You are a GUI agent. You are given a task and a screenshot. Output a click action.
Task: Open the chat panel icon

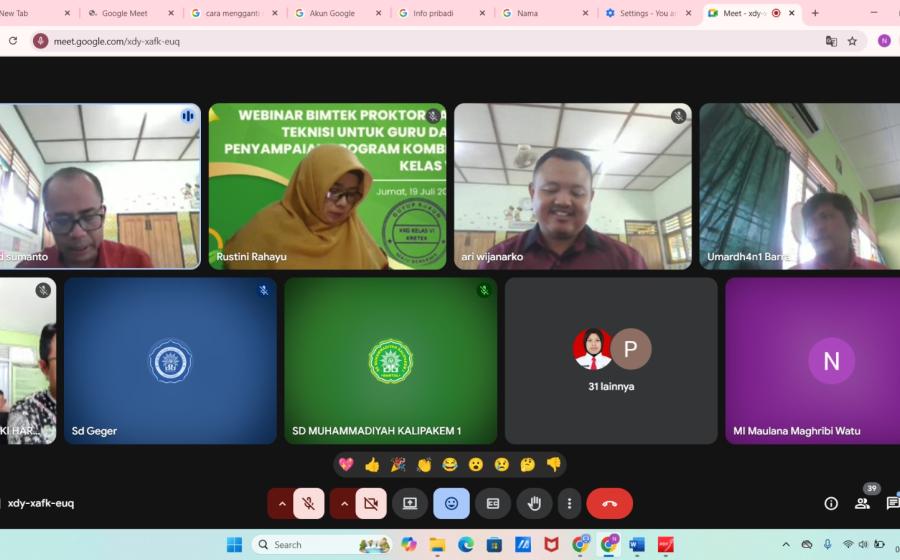[893, 504]
